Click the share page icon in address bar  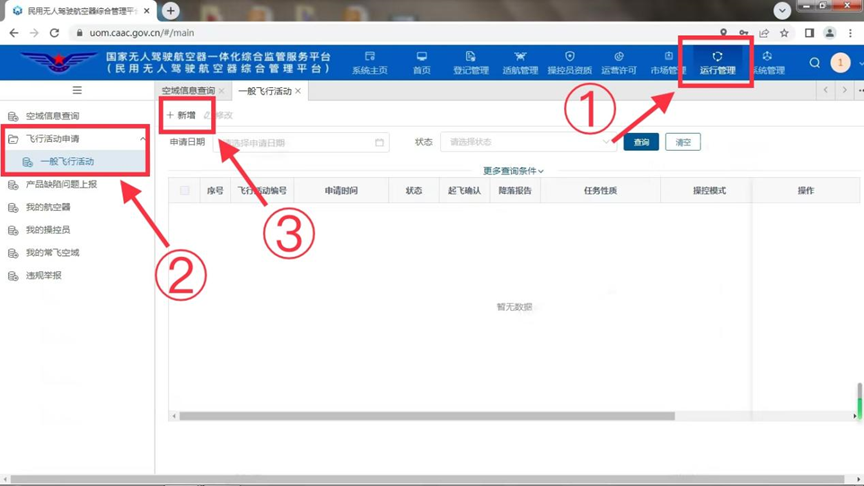click(764, 33)
